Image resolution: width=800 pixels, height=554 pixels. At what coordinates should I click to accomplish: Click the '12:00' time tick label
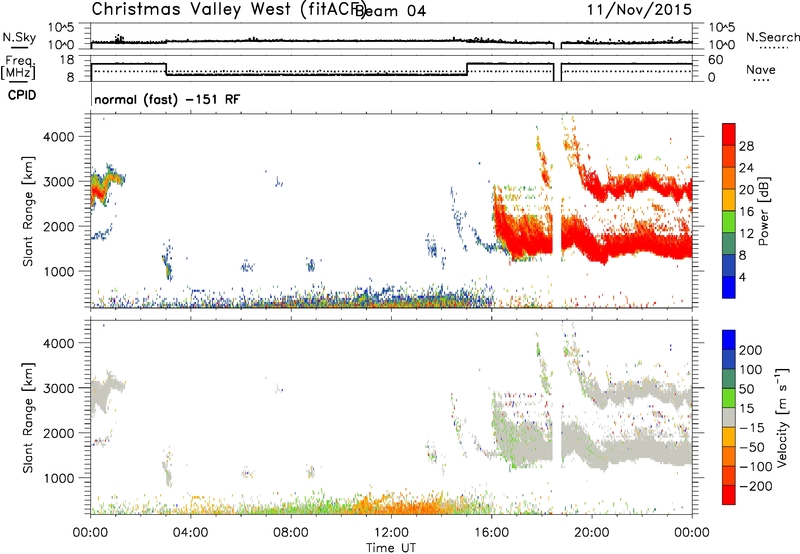391,533
